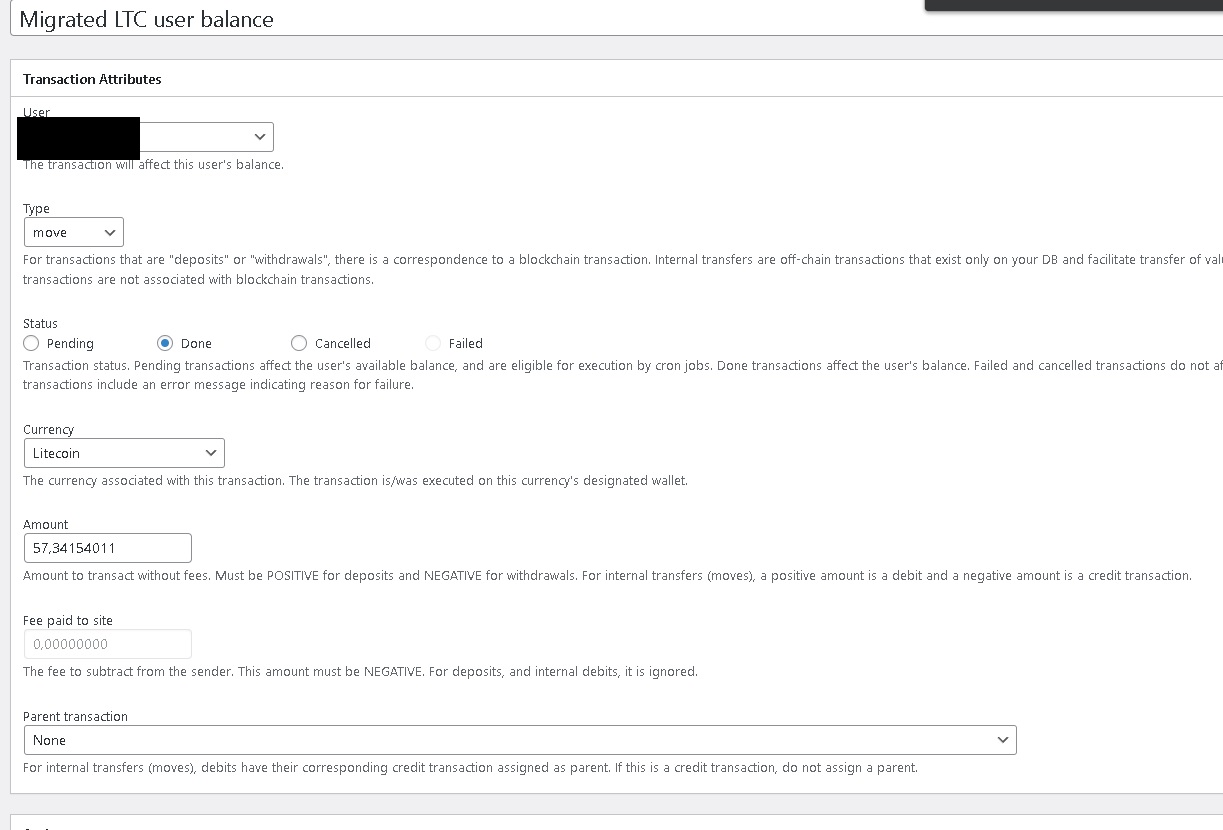This screenshot has width=1223, height=830.
Task: Click the 'Type' field label
Action: point(36,209)
